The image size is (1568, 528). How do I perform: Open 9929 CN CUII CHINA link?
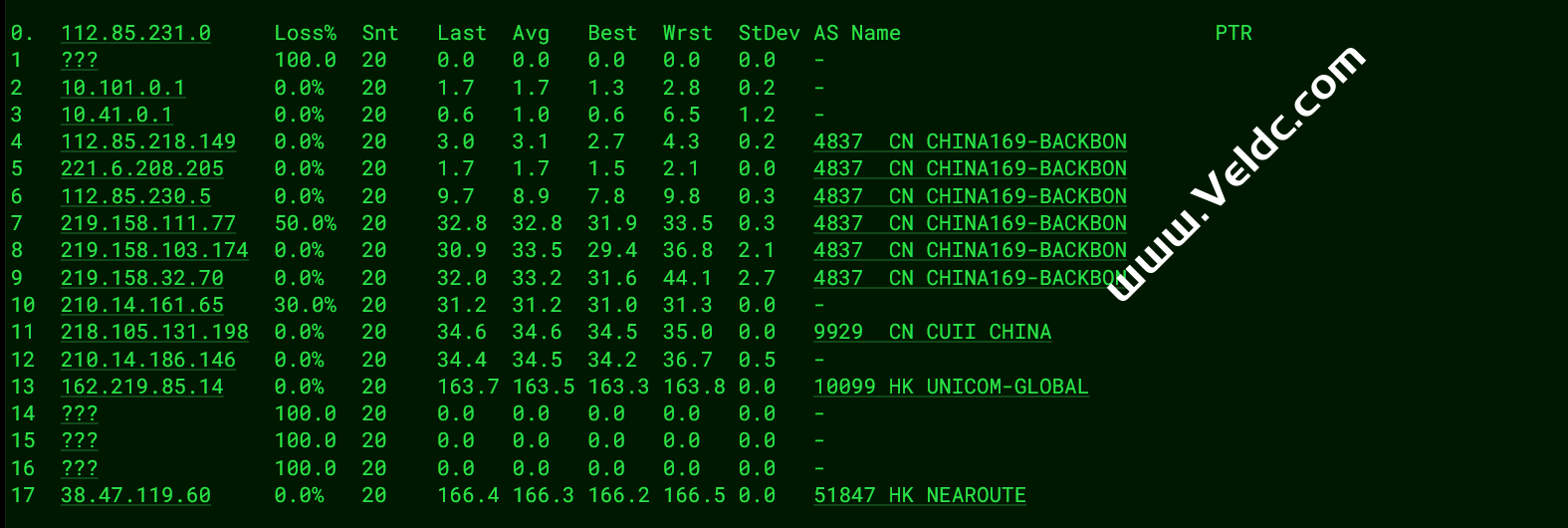coord(933,332)
